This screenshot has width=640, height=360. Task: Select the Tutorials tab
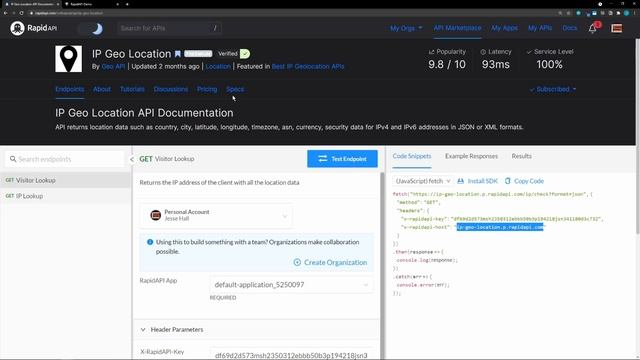coord(132,89)
